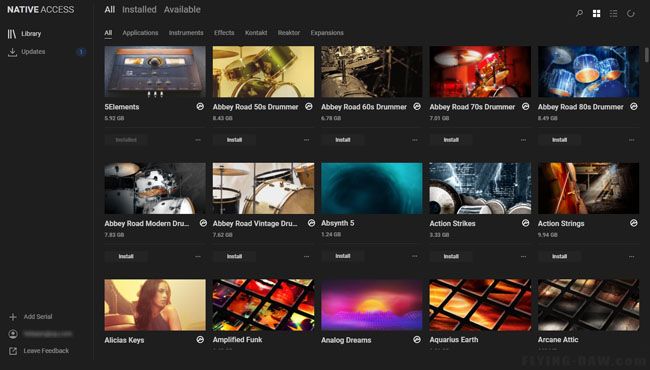Install Abbey Road 70s Drummer
Viewport: 650px width, 370px height.
451,140
